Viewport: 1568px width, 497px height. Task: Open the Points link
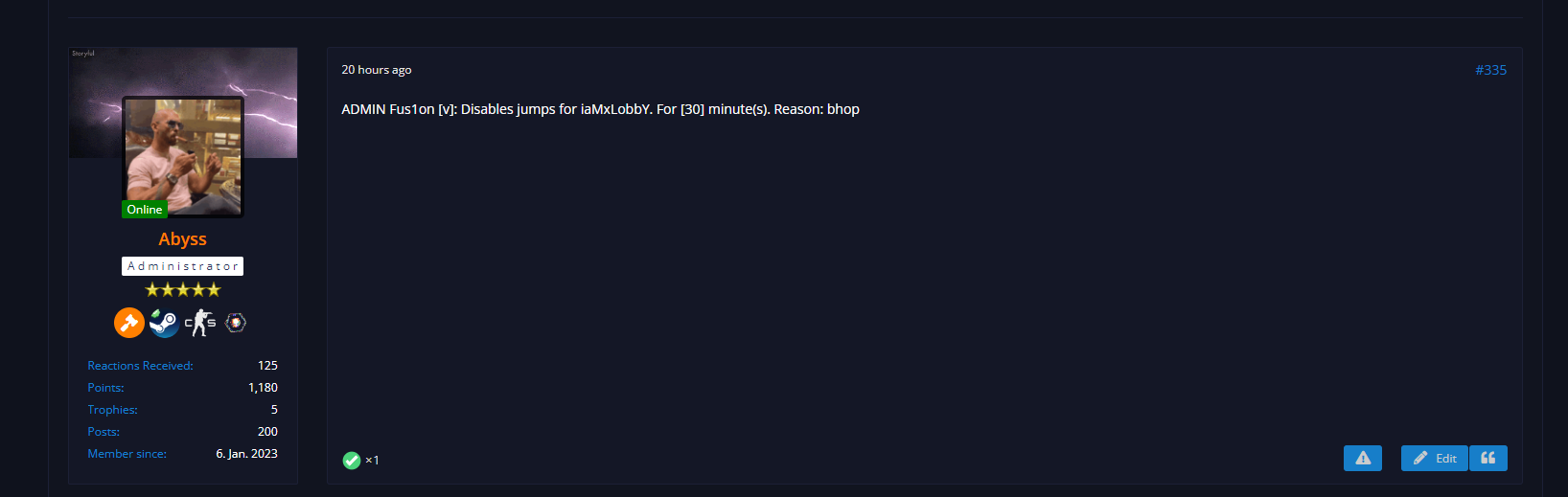click(x=105, y=388)
